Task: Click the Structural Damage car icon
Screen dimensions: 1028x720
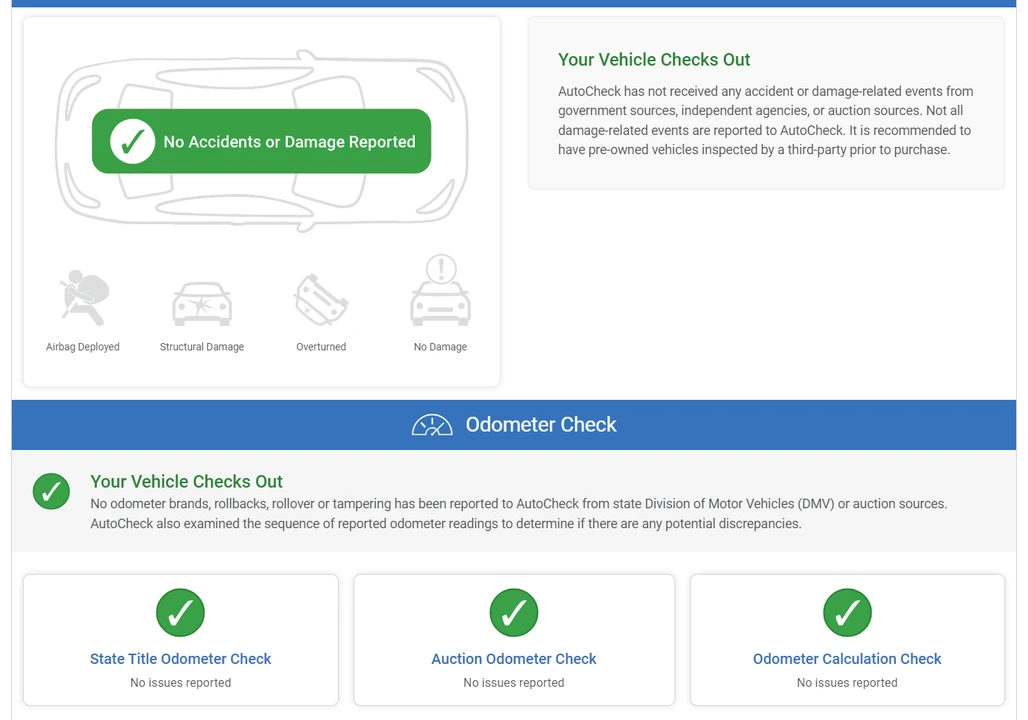Action: click(x=202, y=304)
